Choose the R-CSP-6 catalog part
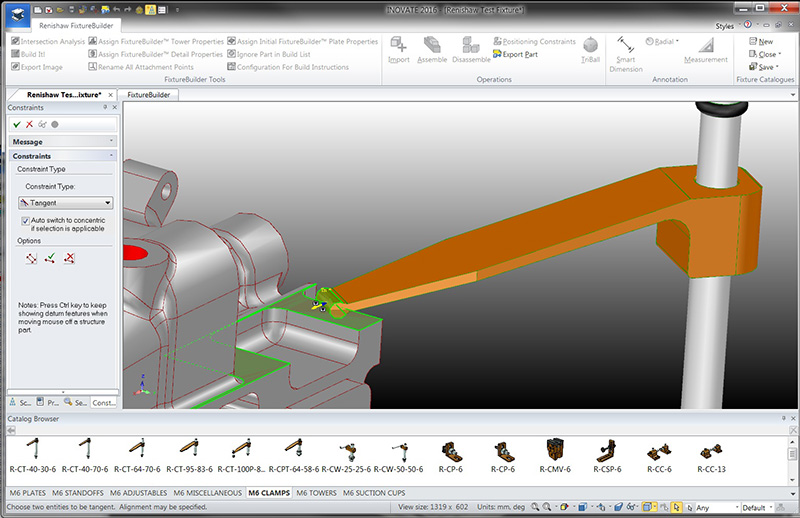The height and width of the screenshot is (518, 800). (x=607, y=453)
